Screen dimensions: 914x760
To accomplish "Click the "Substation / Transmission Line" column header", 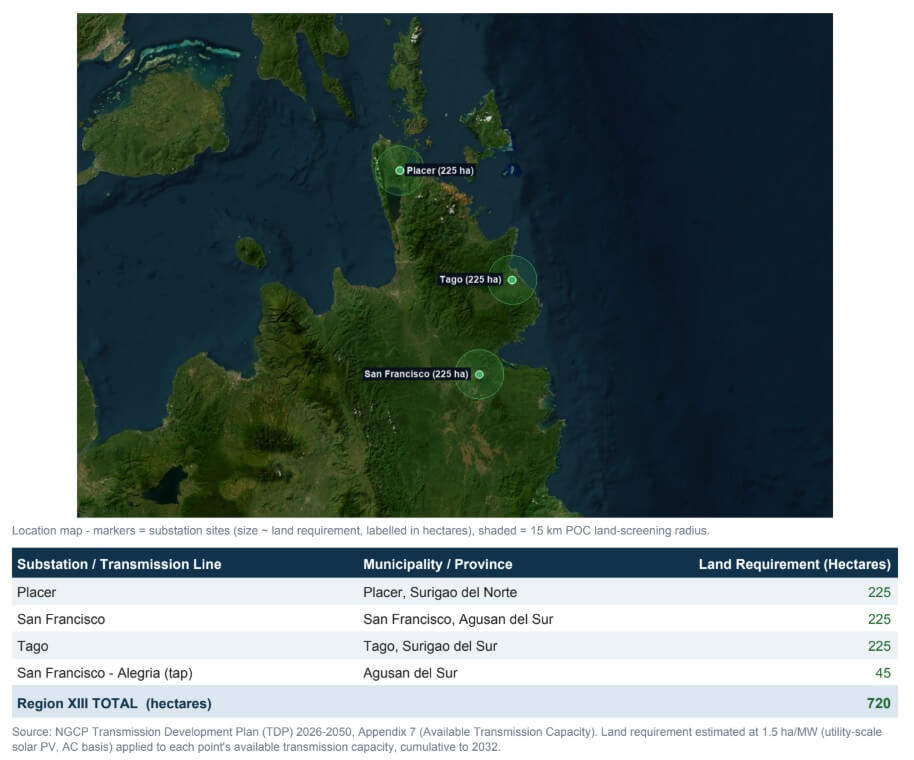I will coord(119,564).
